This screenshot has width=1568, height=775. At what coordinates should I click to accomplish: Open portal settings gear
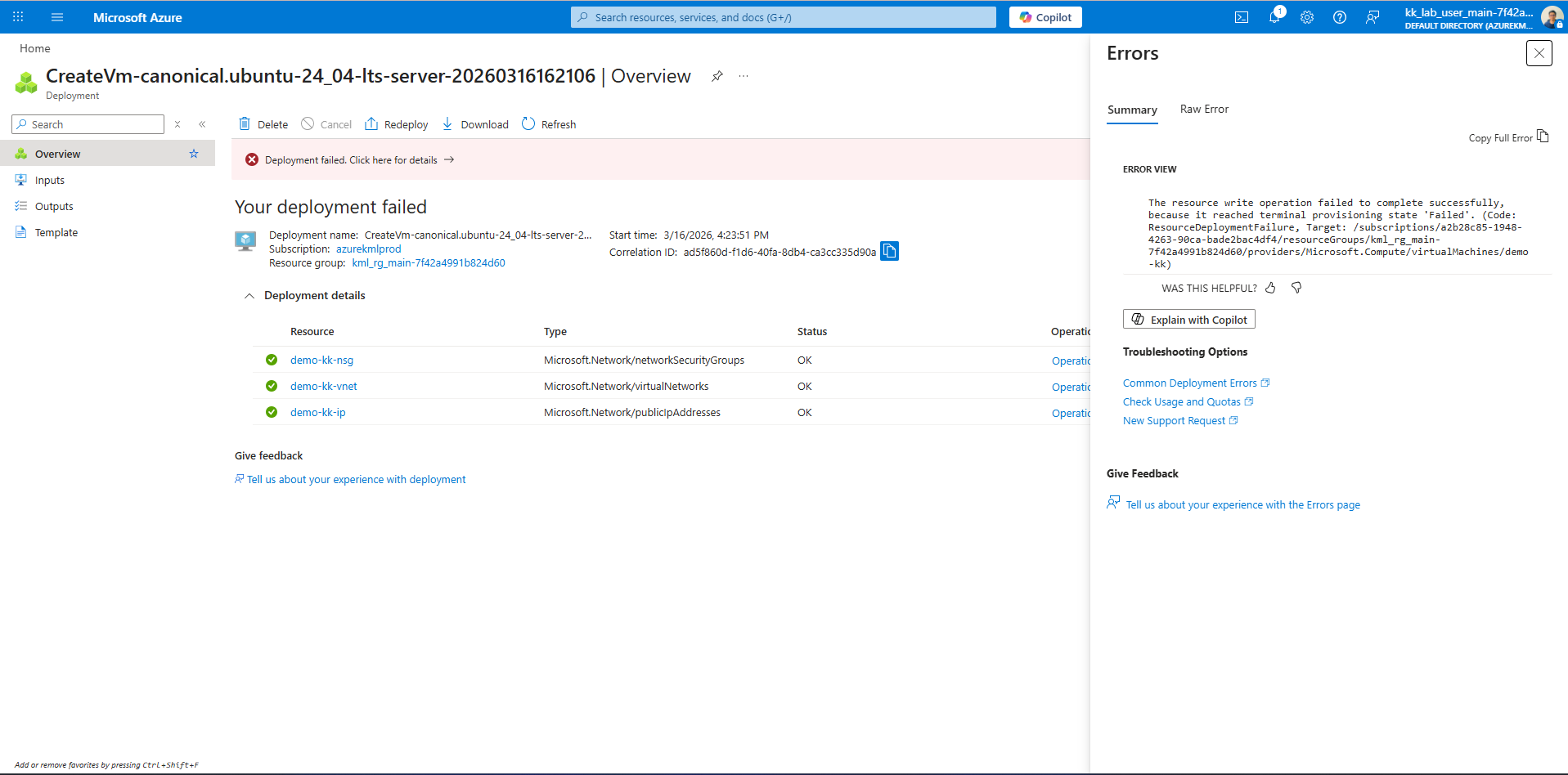pyautogui.click(x=1307, y=17)
